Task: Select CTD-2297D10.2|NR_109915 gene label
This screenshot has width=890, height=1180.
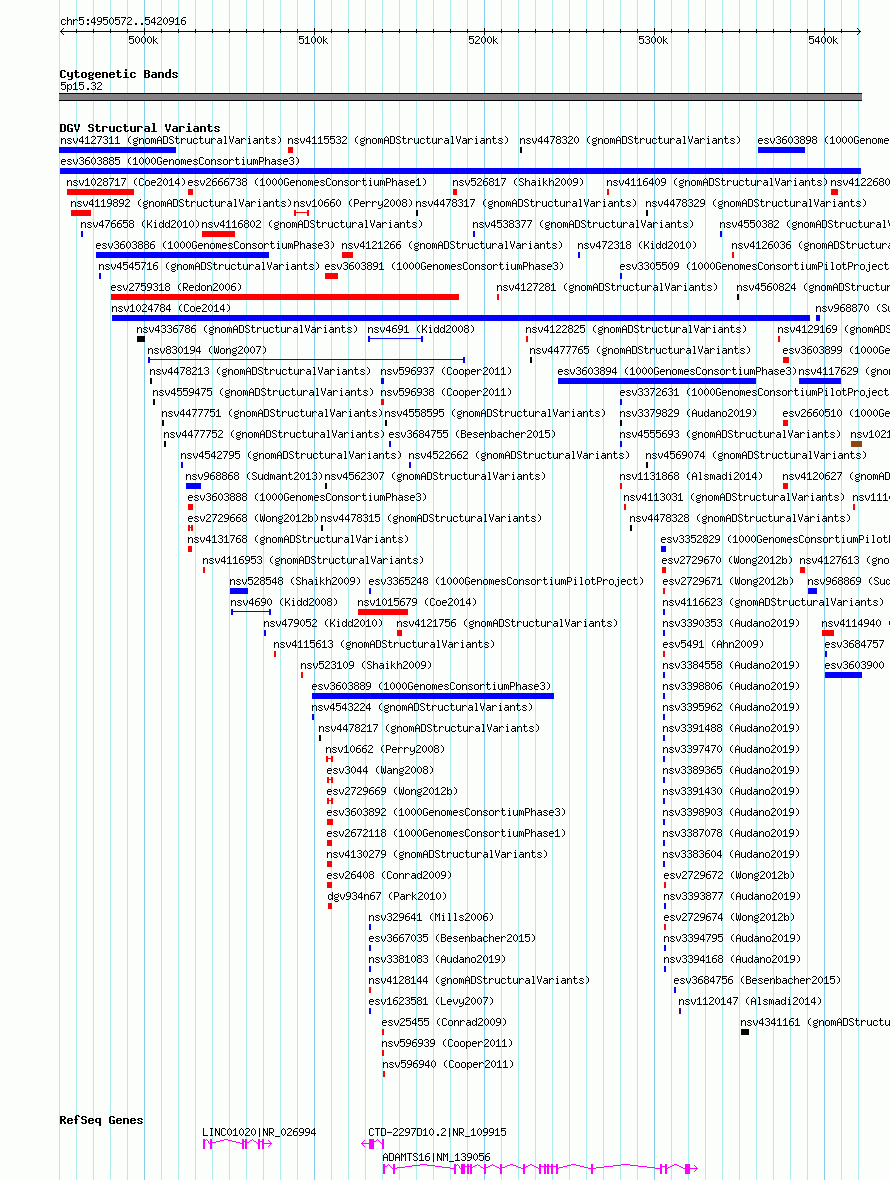Action: click(x=437, y=1132)
